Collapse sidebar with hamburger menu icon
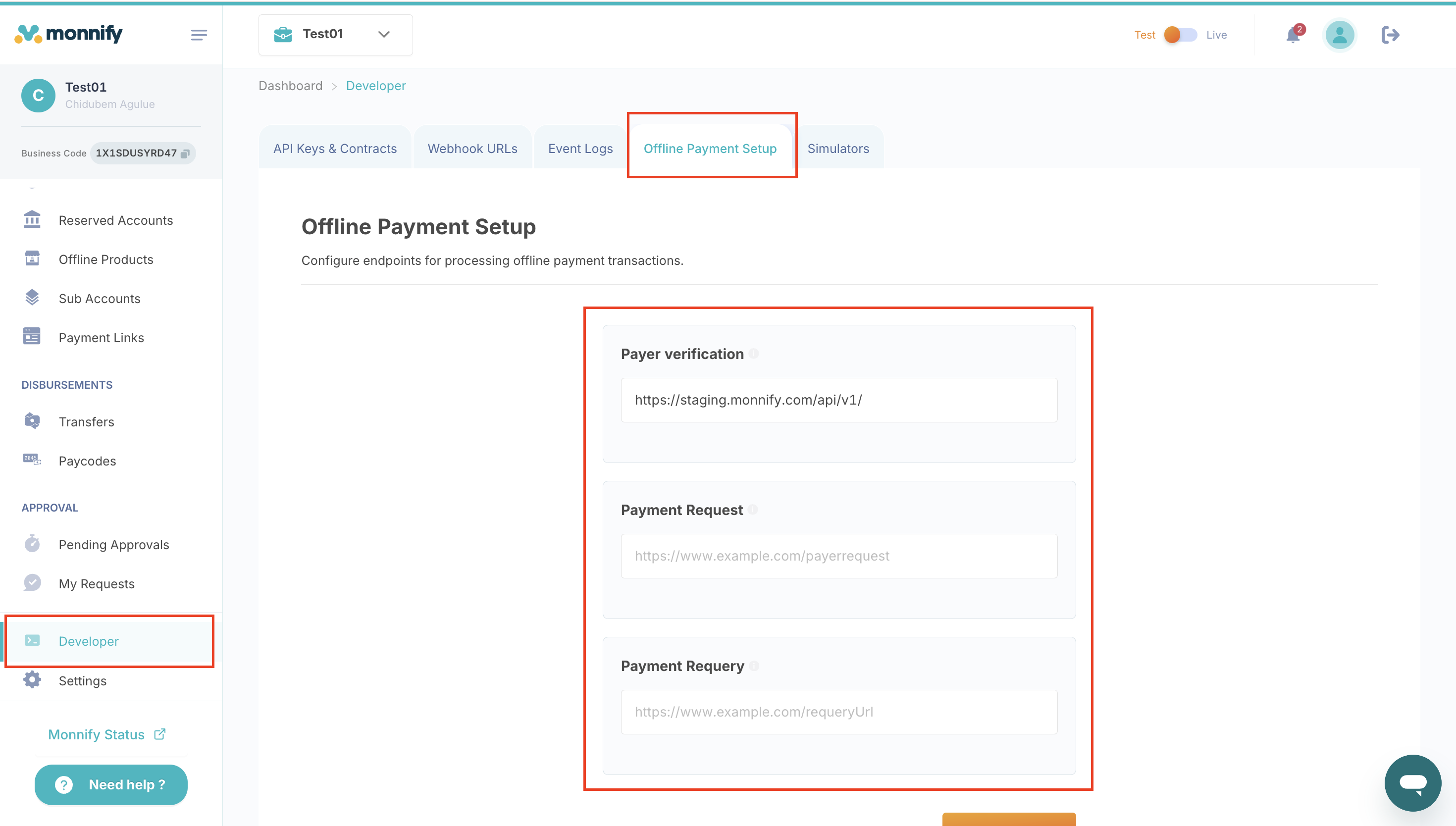Screen dimensions: 1456x826 [199, 35]
